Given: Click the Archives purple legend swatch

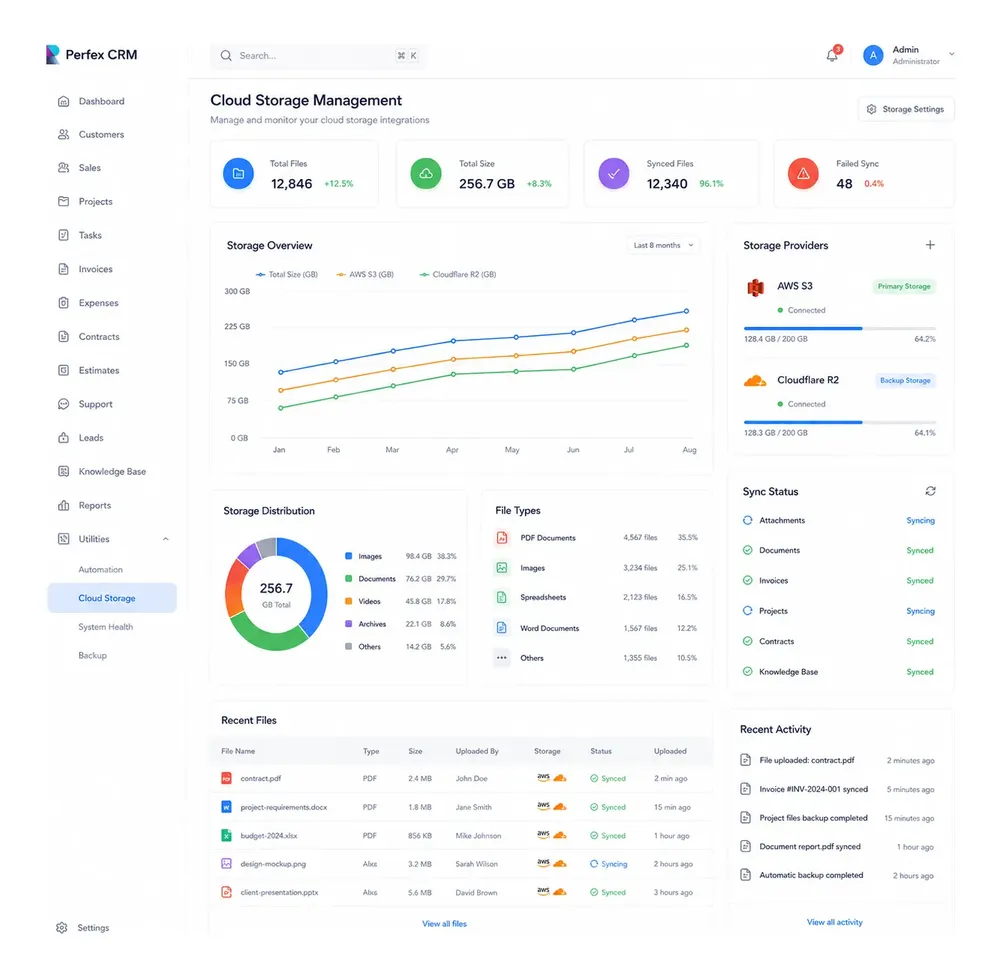Looking at the screenshot, I should pos(348,624).
